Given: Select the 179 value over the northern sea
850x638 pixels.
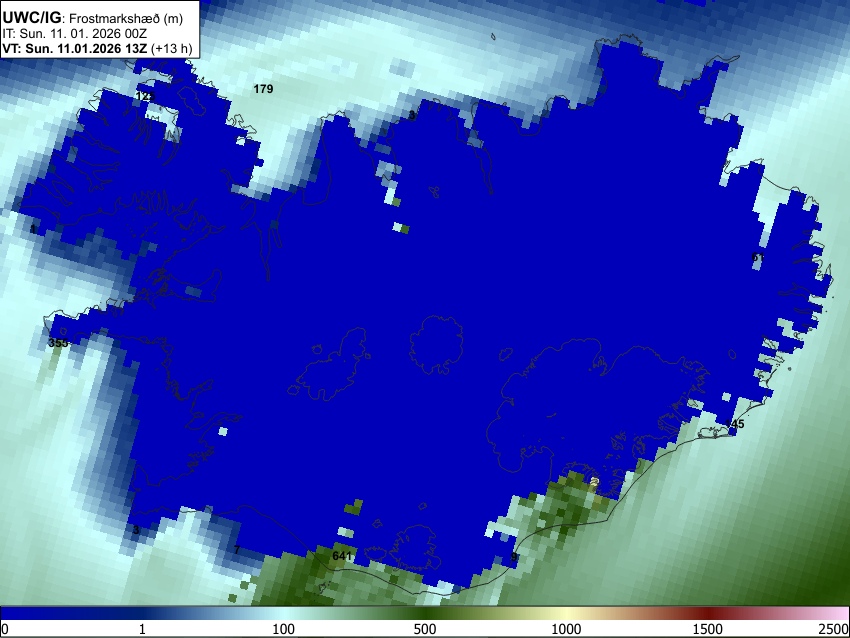Looking at the screenshot, I should point(263,89).
